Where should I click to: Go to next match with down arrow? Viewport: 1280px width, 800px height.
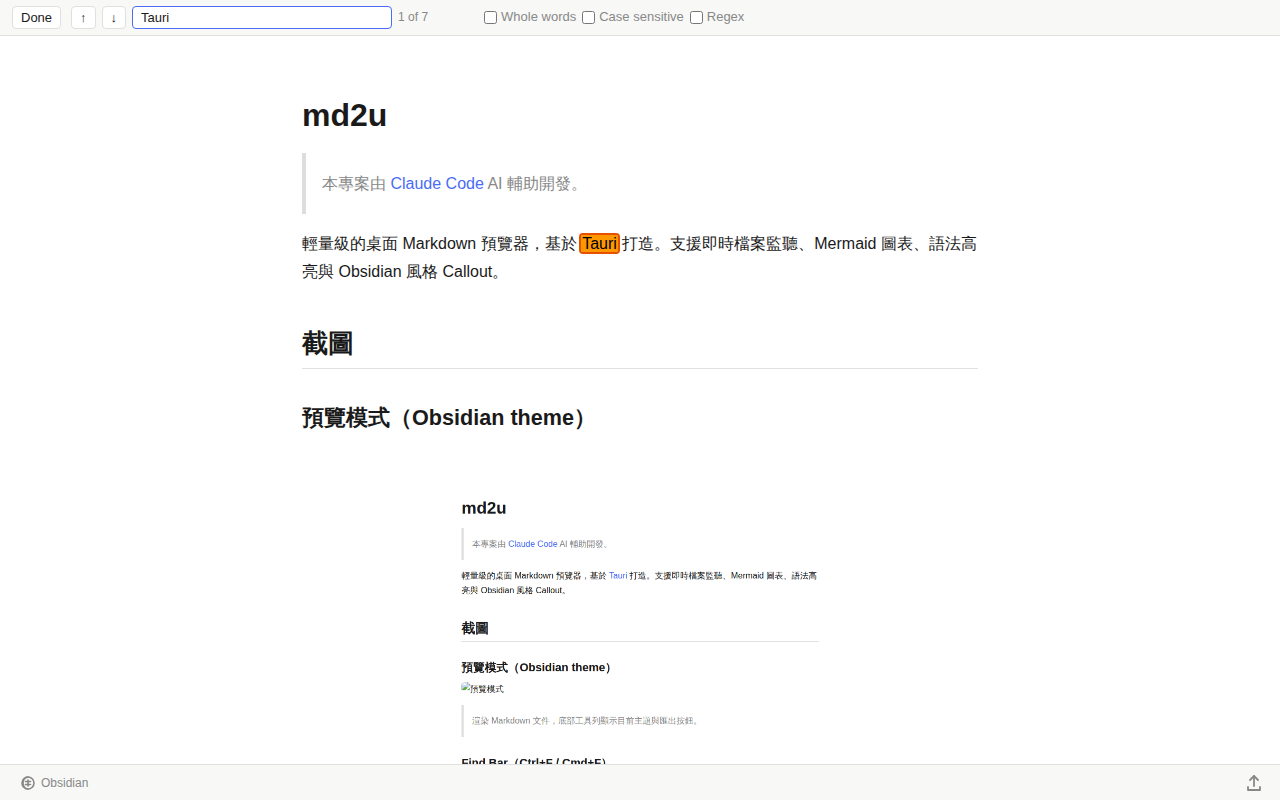tap(114, 17)
